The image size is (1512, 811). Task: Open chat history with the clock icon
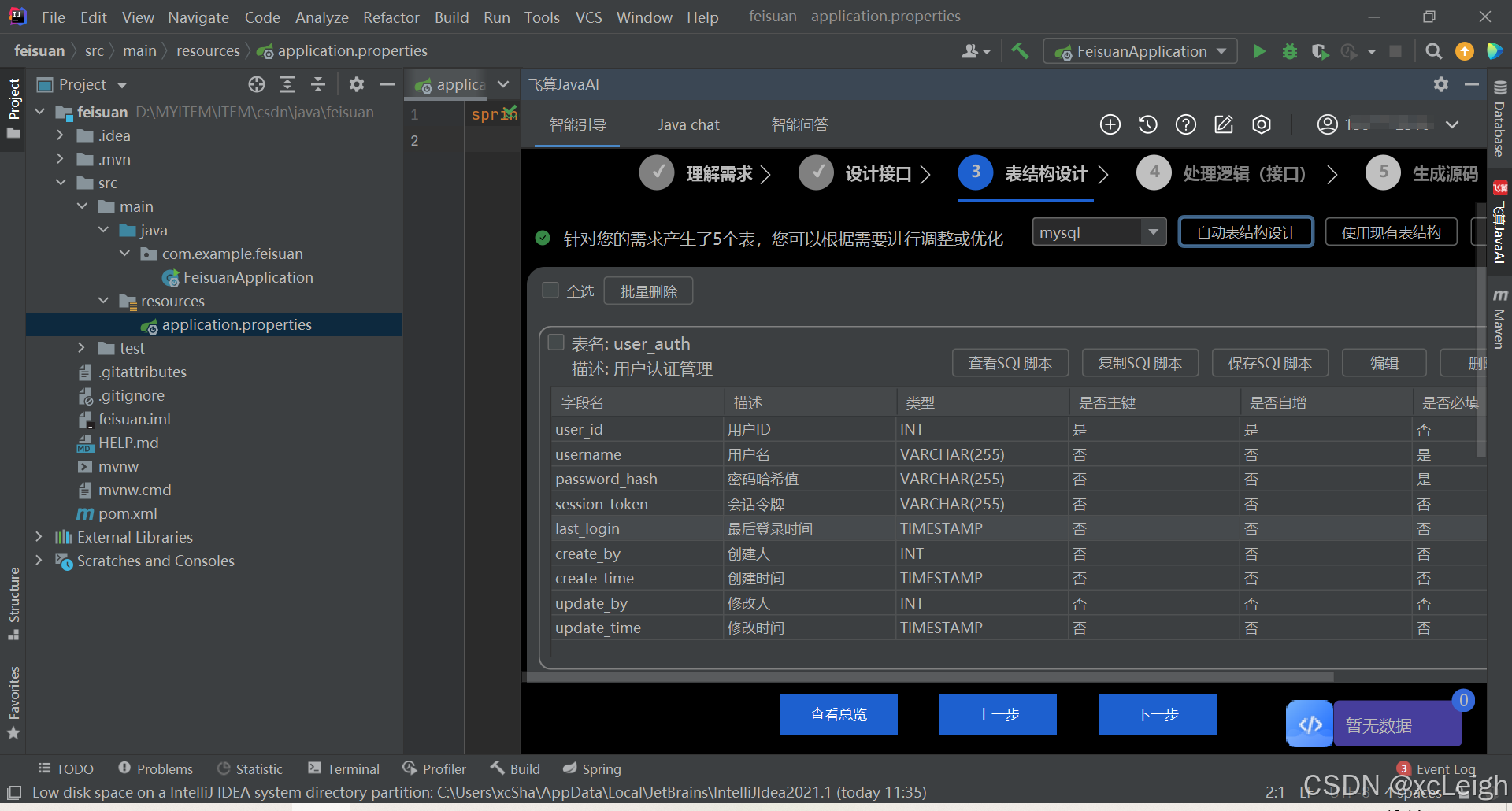click(x=1147, y=124)
